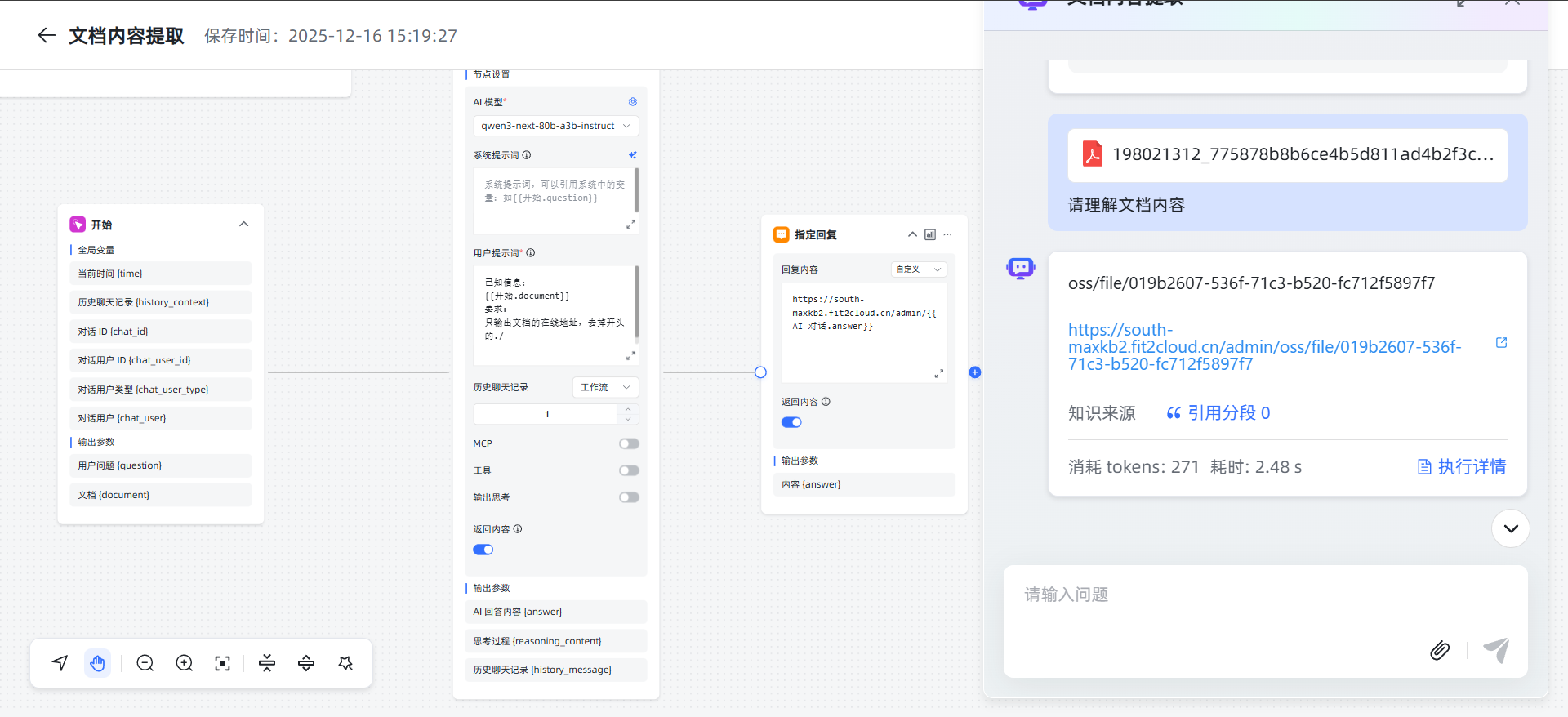The width and height of the screenshot is (1568, 717).
Task: Zoom in the workflow canvas
Action: click(x=185, y=663)
